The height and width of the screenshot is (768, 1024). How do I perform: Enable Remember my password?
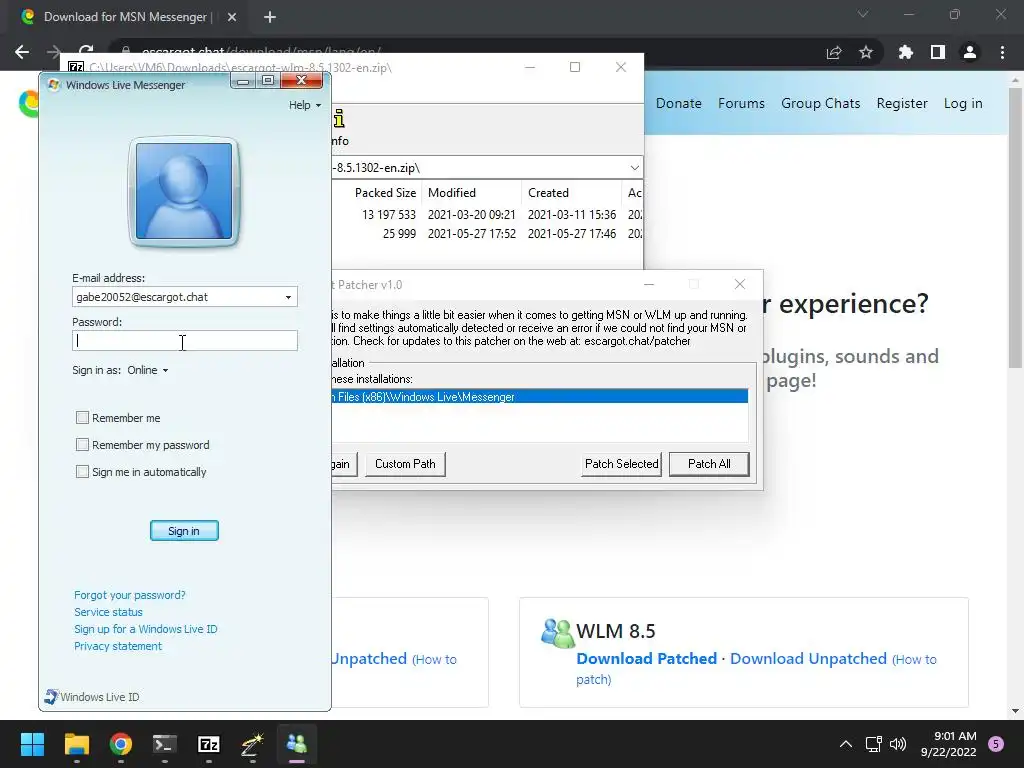(x=82, y=445)
